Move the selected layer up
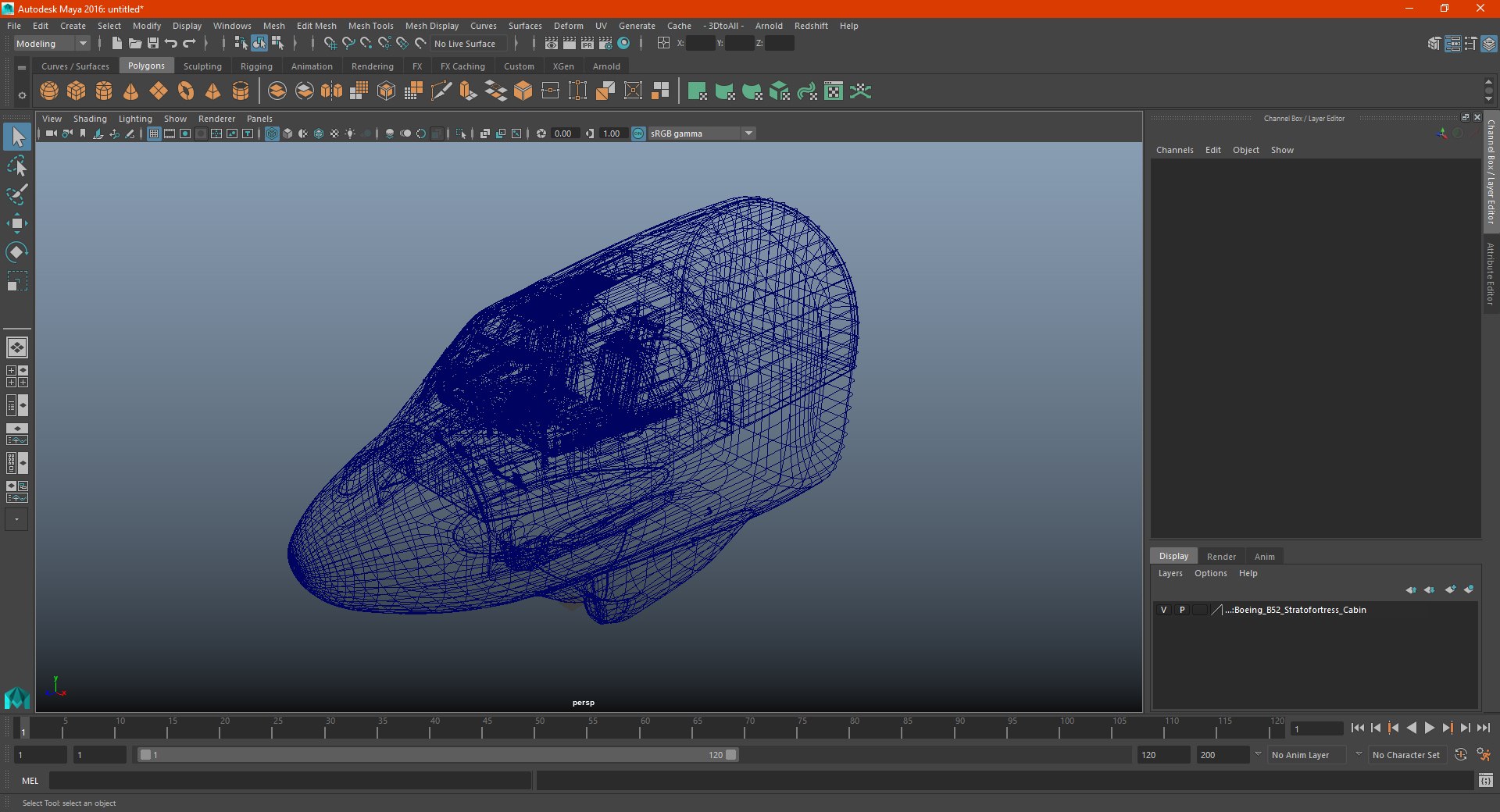The width and height of the screenshot is (1500, 812). tap(1411, 589)
